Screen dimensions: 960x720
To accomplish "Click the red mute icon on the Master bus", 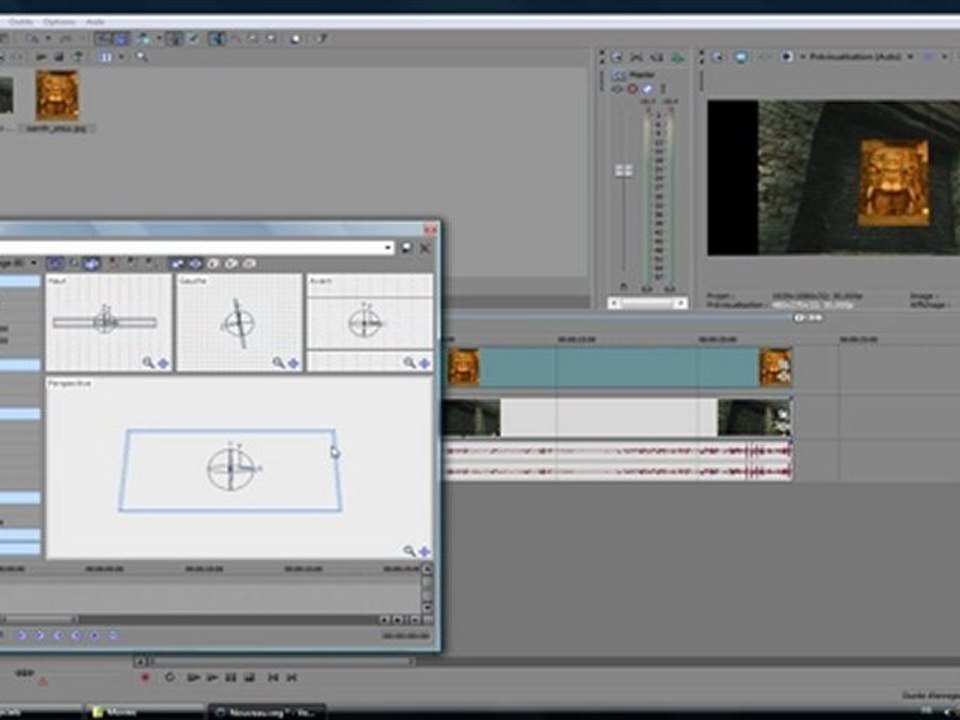I will (x=632, y=89).
